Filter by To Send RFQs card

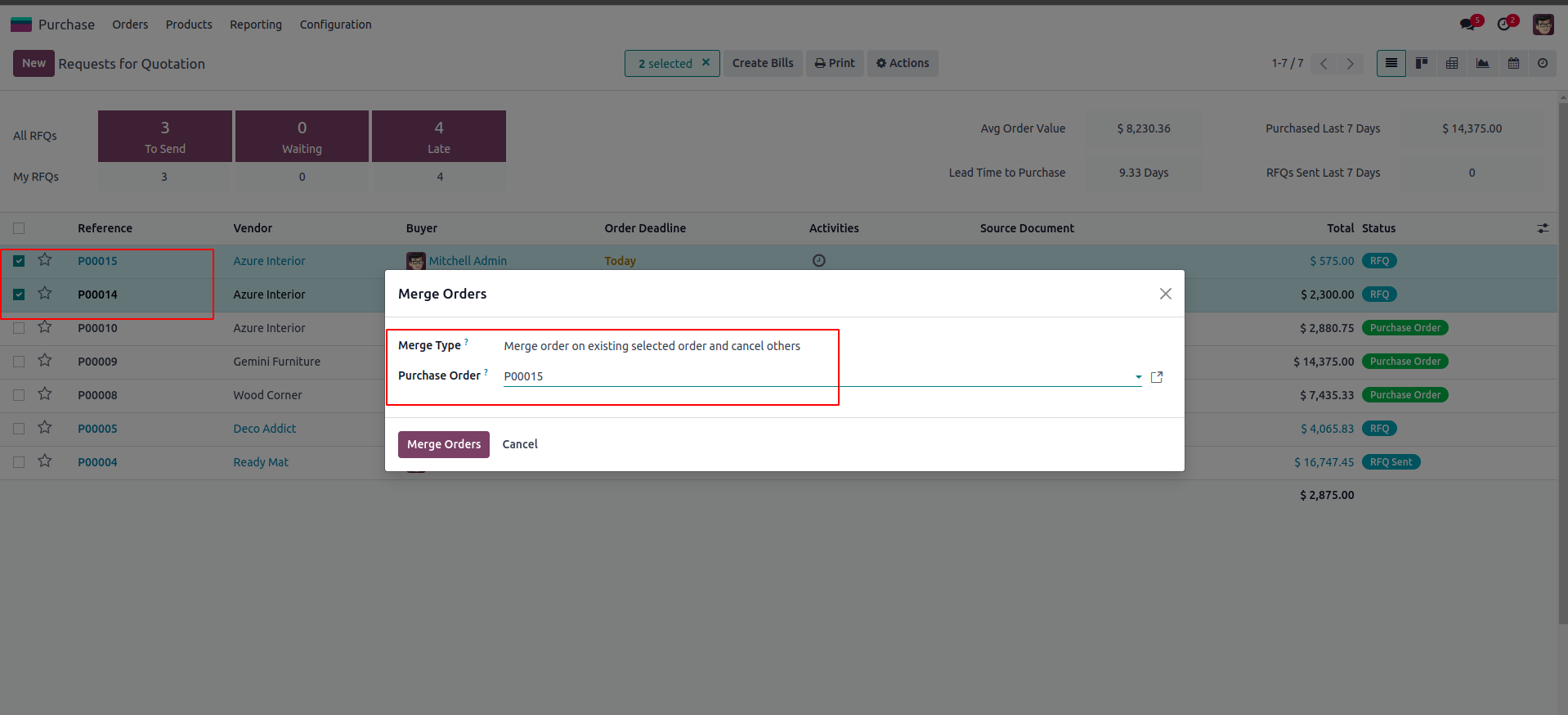pos(165,136)
